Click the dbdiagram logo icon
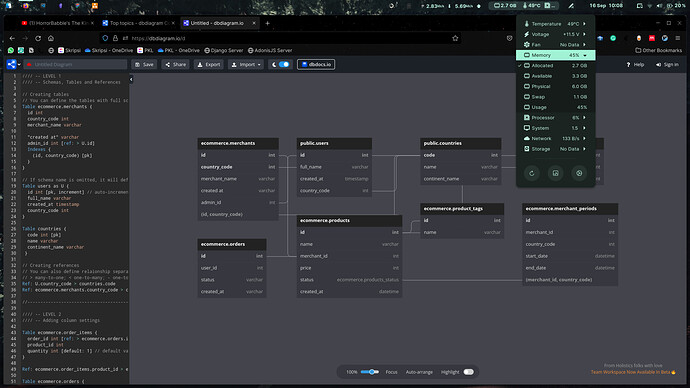The width and height of the screenshot is (690, 388). [x=11, y=64]
